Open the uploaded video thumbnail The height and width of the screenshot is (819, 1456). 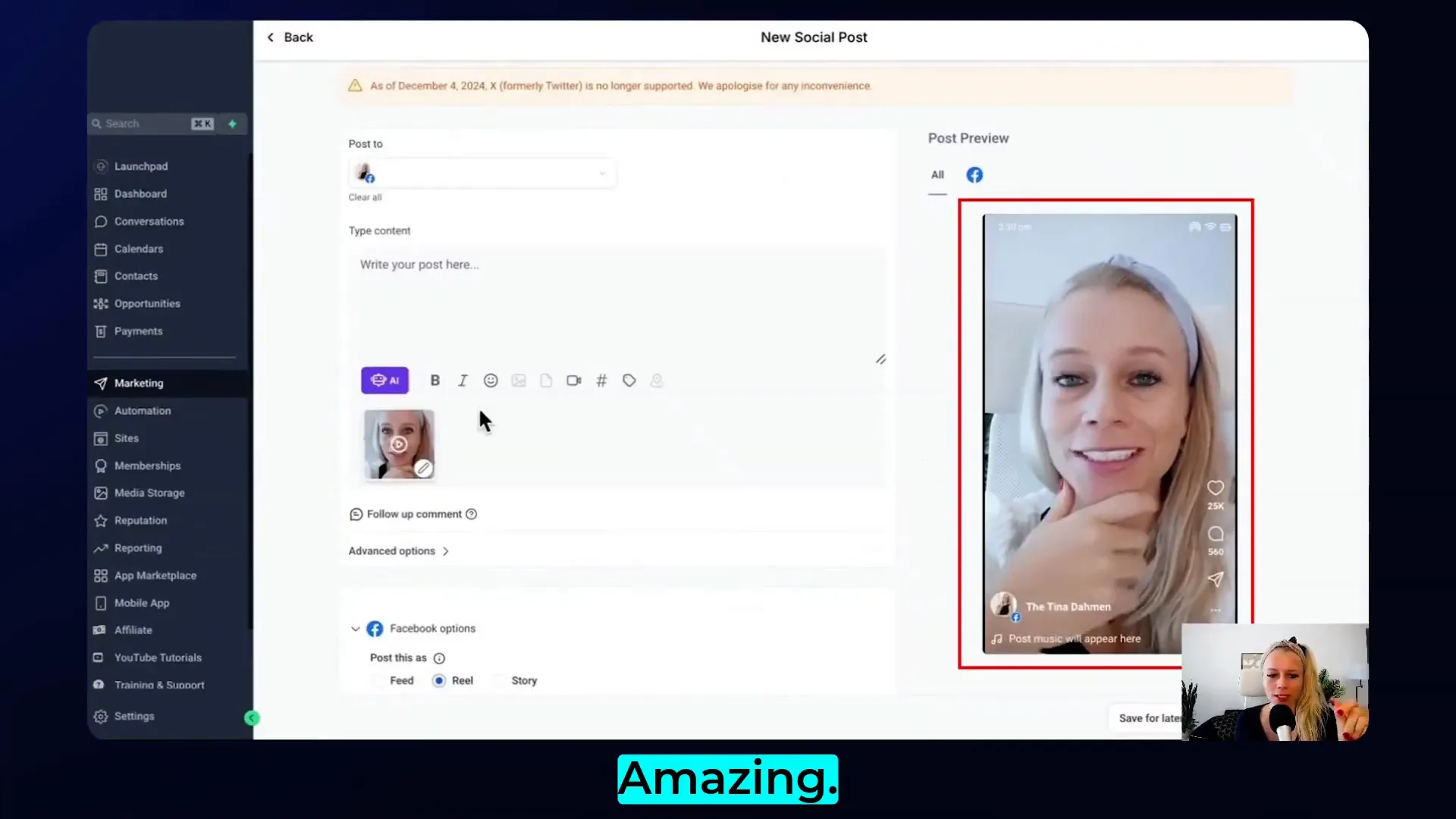point(399,444)
